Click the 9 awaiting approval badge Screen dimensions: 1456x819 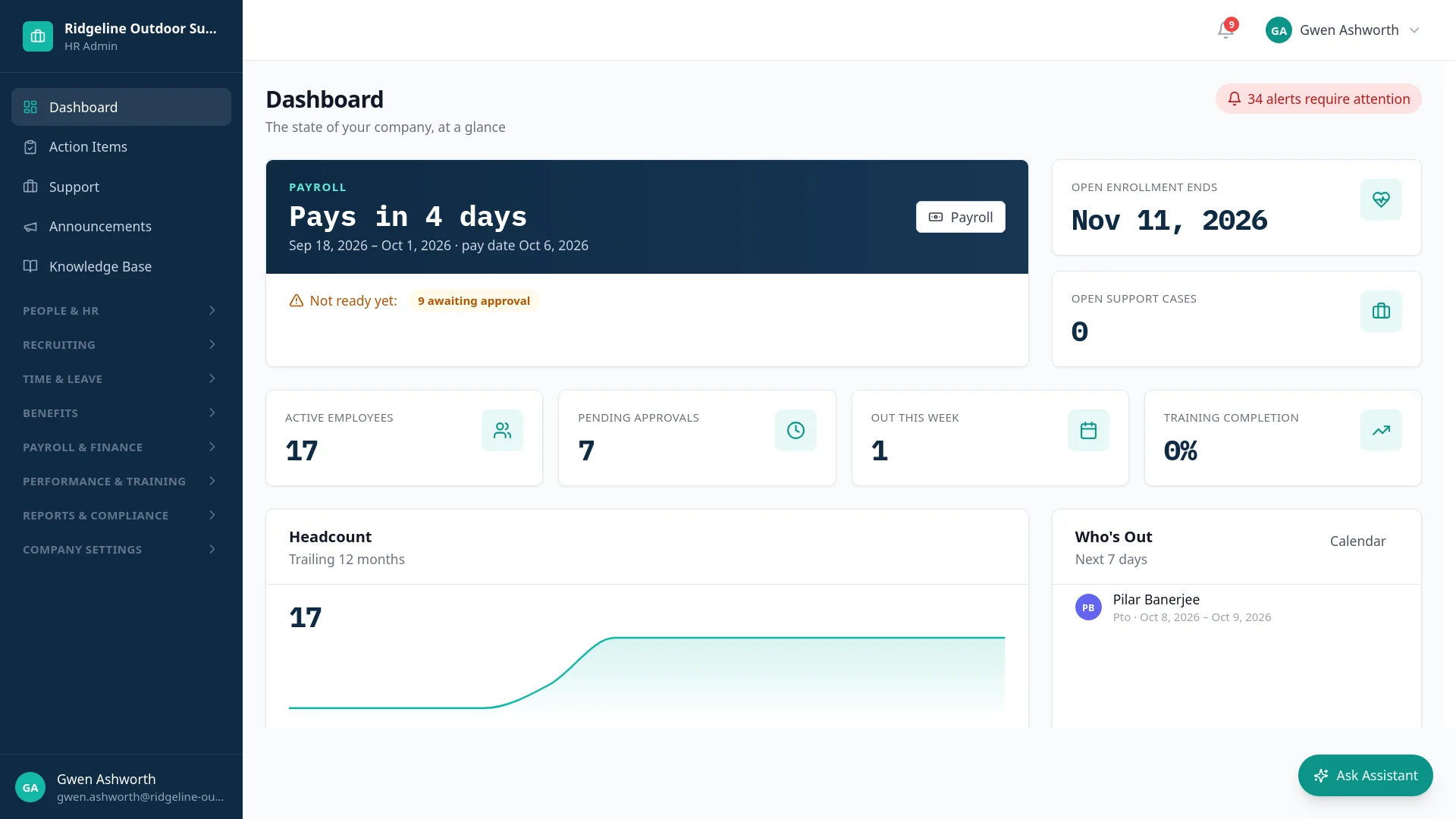474,301
